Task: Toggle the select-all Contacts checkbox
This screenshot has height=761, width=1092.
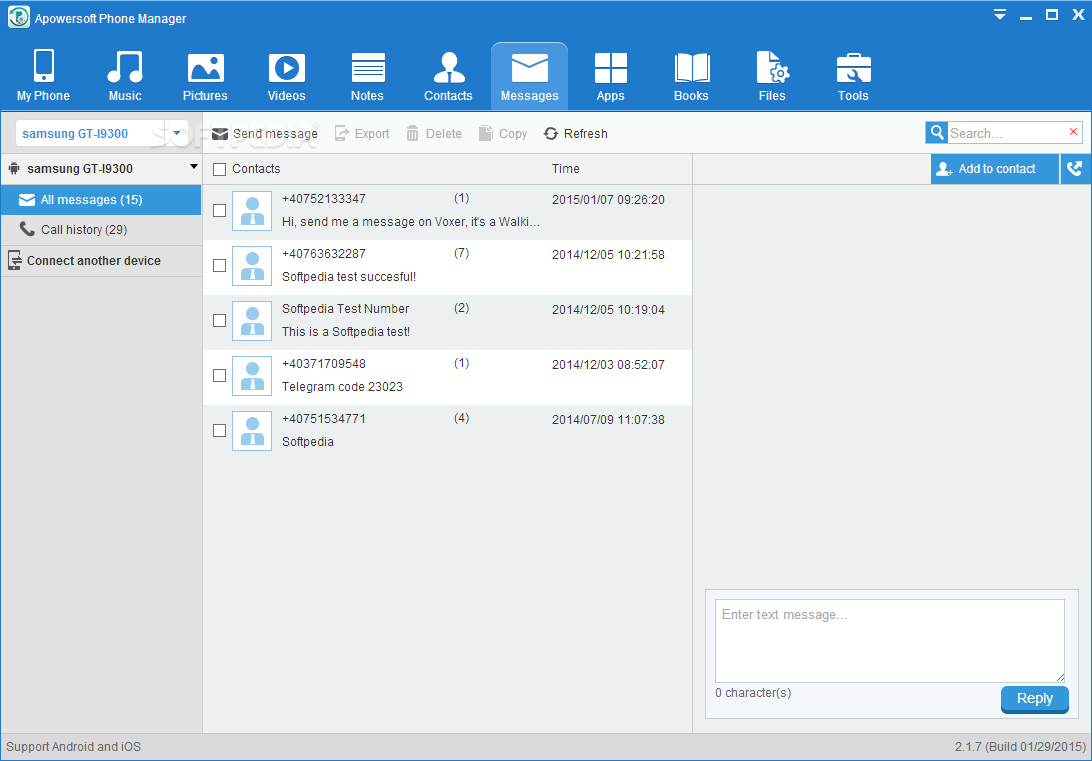Action: coord(219,169)
